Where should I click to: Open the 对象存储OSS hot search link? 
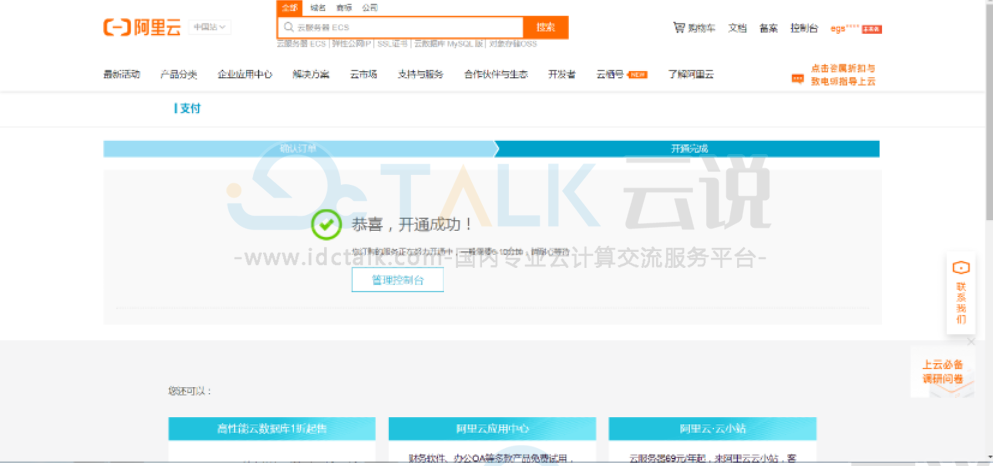(512, 44)
